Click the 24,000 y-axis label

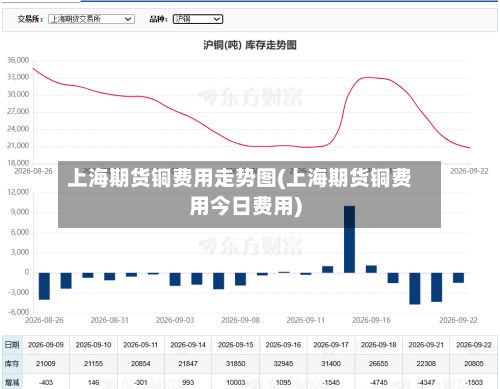click(18, 129)
